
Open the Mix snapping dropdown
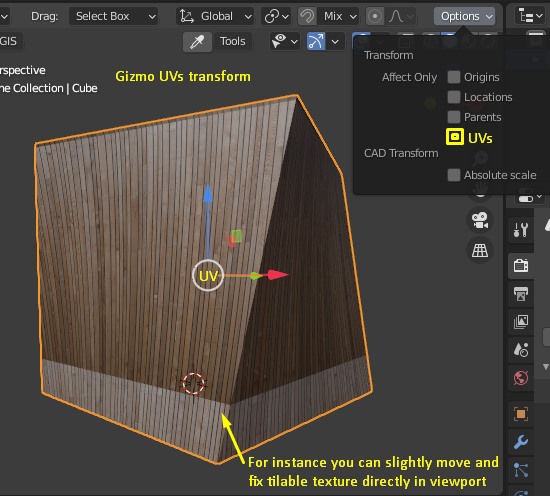[338, 16]
